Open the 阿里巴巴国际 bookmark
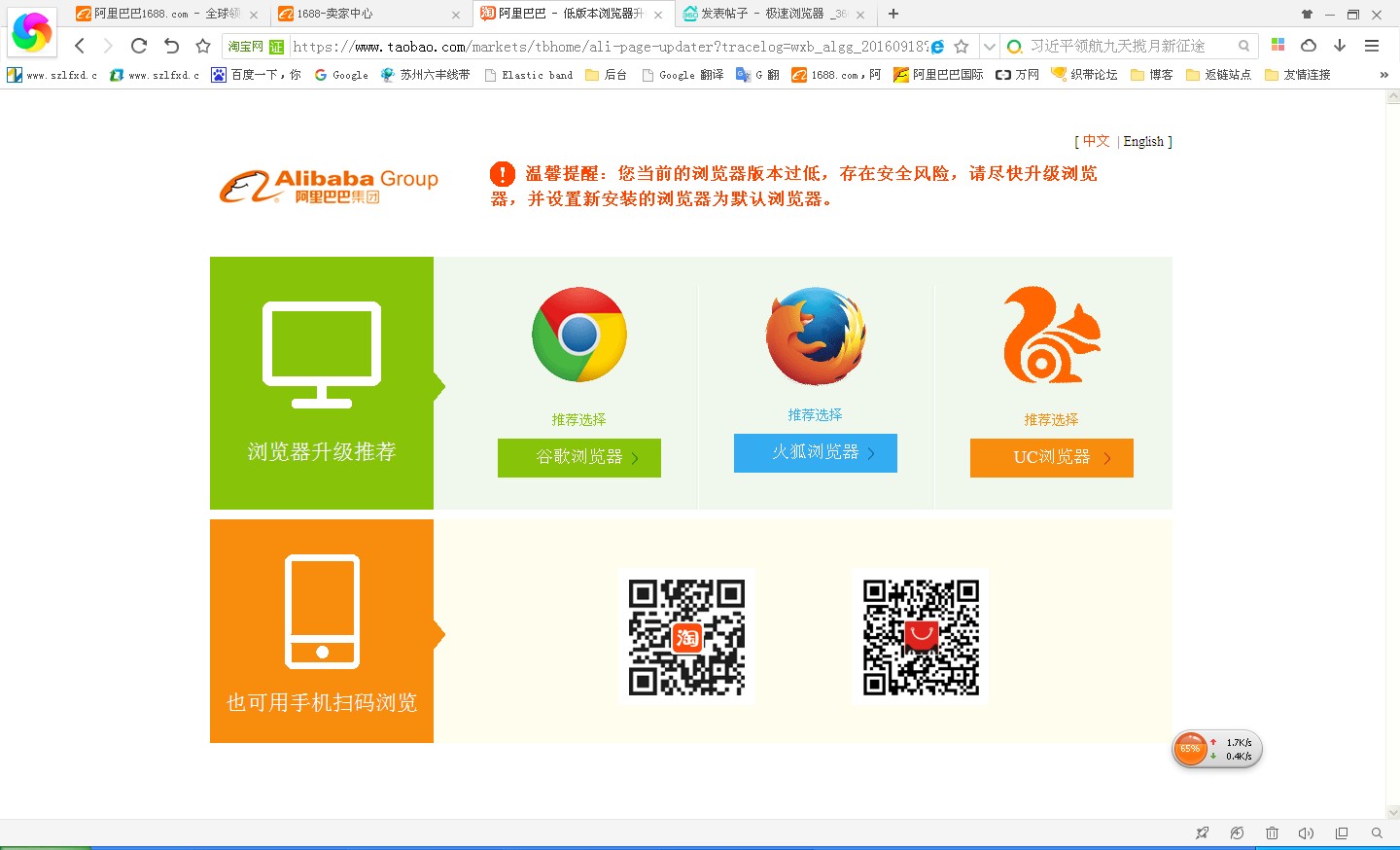Screen dimensions: 1400x850 938,75
